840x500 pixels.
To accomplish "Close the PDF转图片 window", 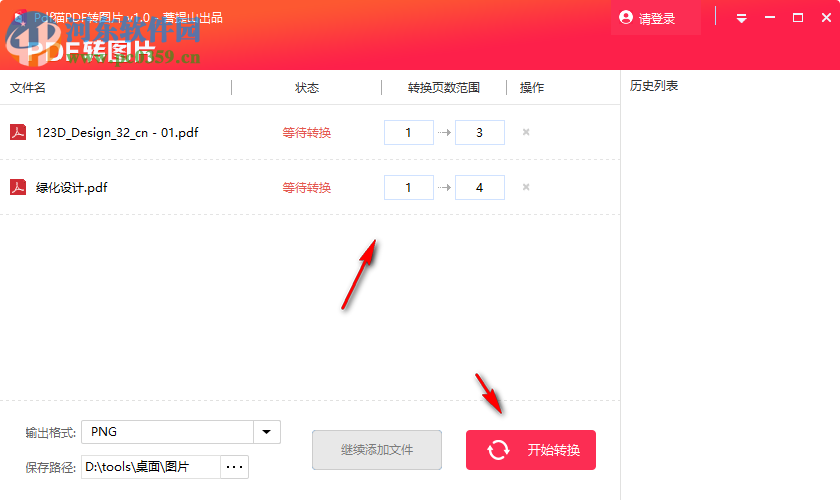I will 826,18.
